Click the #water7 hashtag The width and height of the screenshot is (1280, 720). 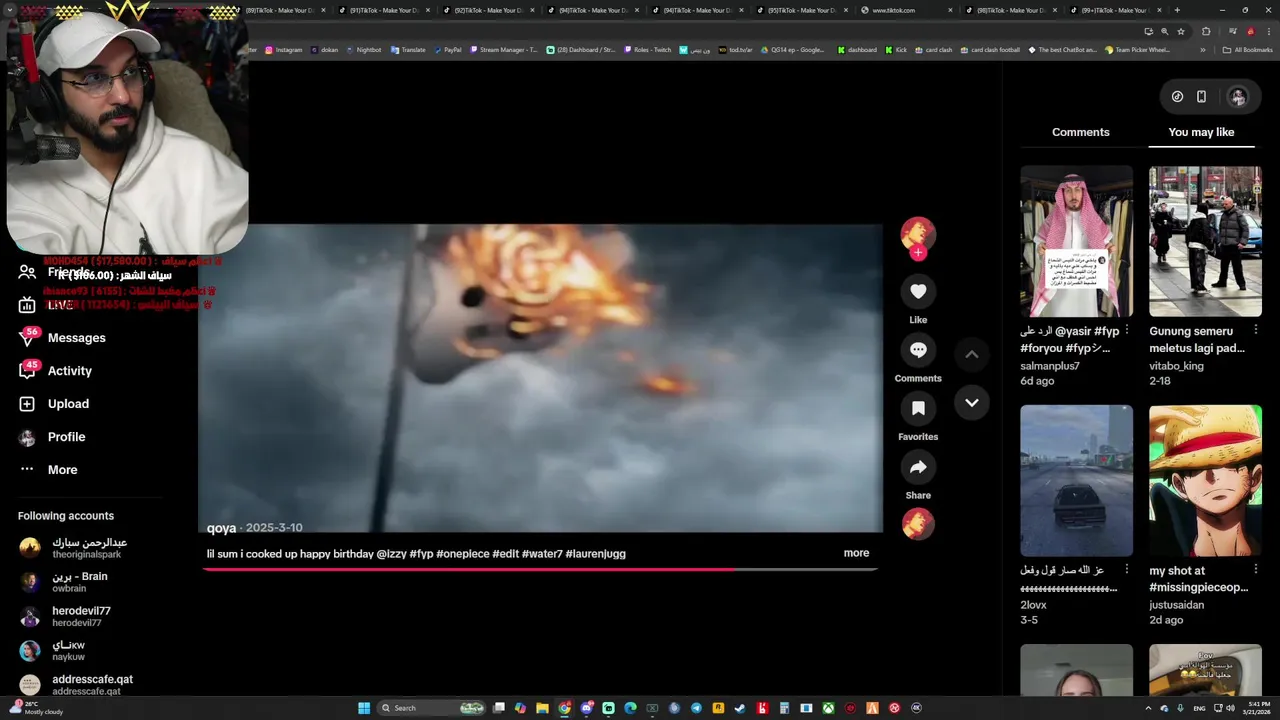(542, 554)
